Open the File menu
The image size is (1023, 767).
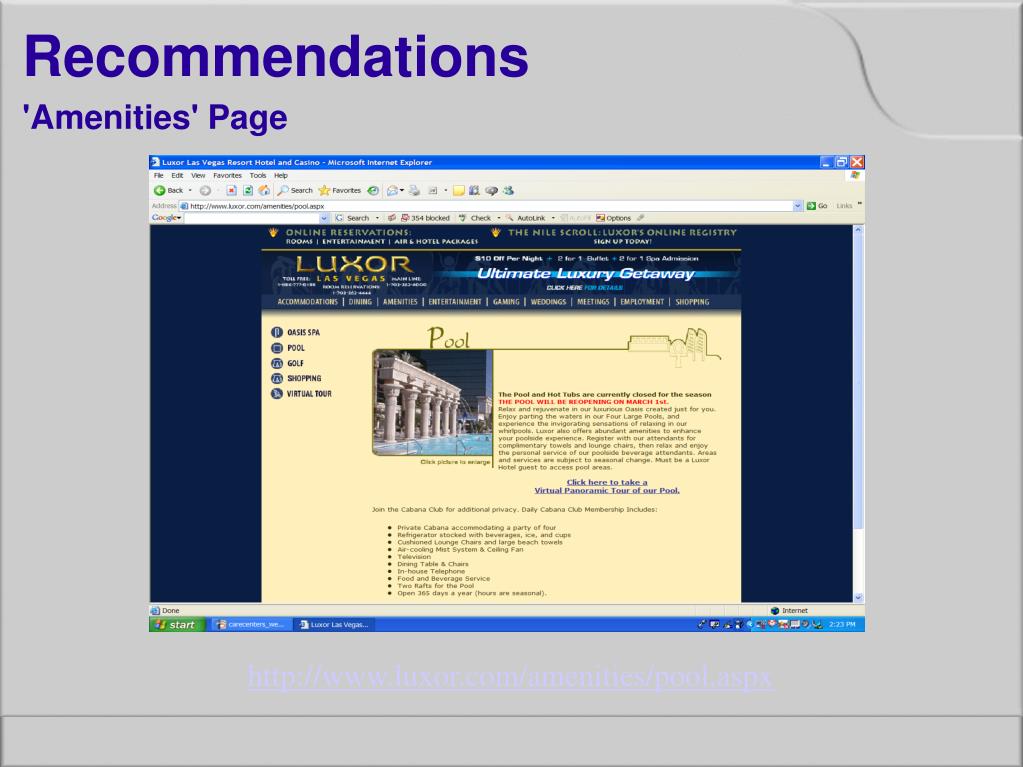point(159,175)
